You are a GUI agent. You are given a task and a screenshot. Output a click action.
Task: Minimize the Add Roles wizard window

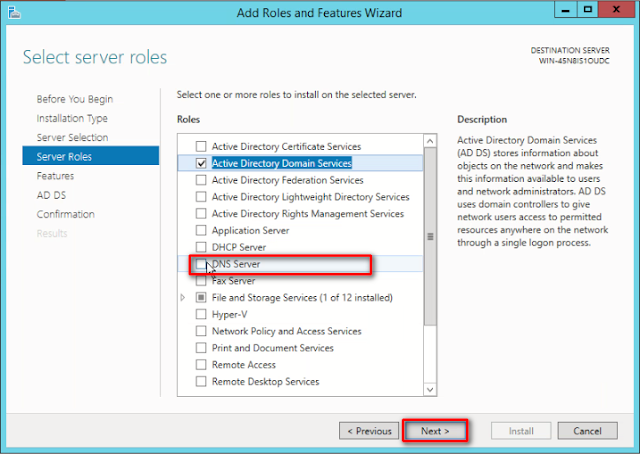point(566,10)
